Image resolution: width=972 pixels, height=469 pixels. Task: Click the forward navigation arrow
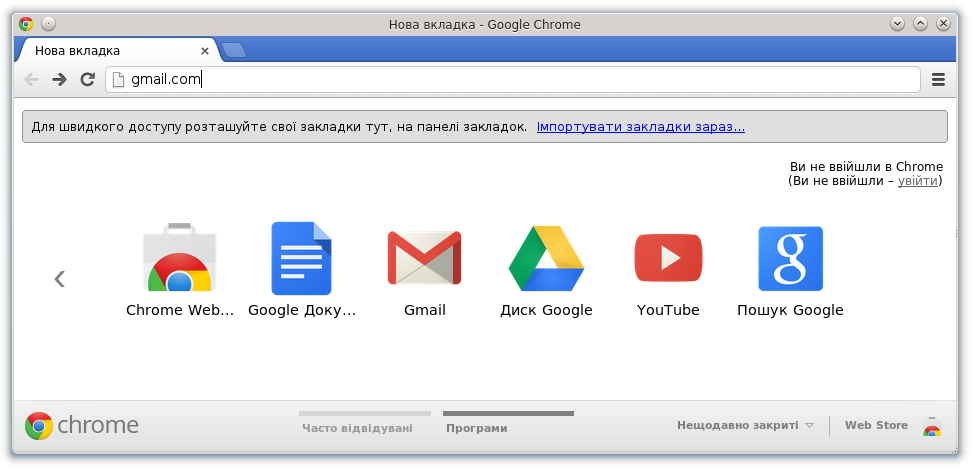click(60, 79)
